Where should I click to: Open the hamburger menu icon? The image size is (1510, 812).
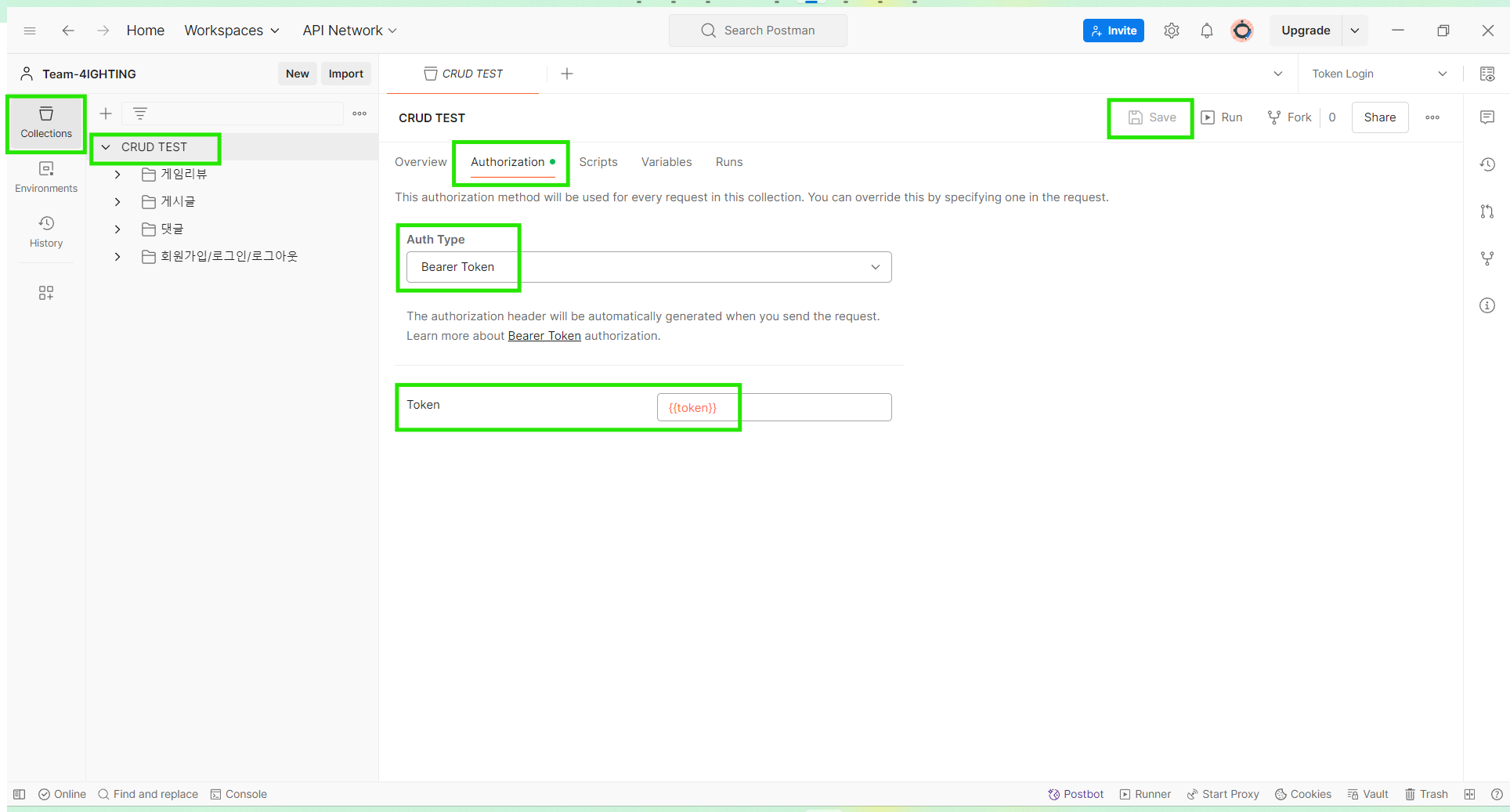tap(30, 31)
